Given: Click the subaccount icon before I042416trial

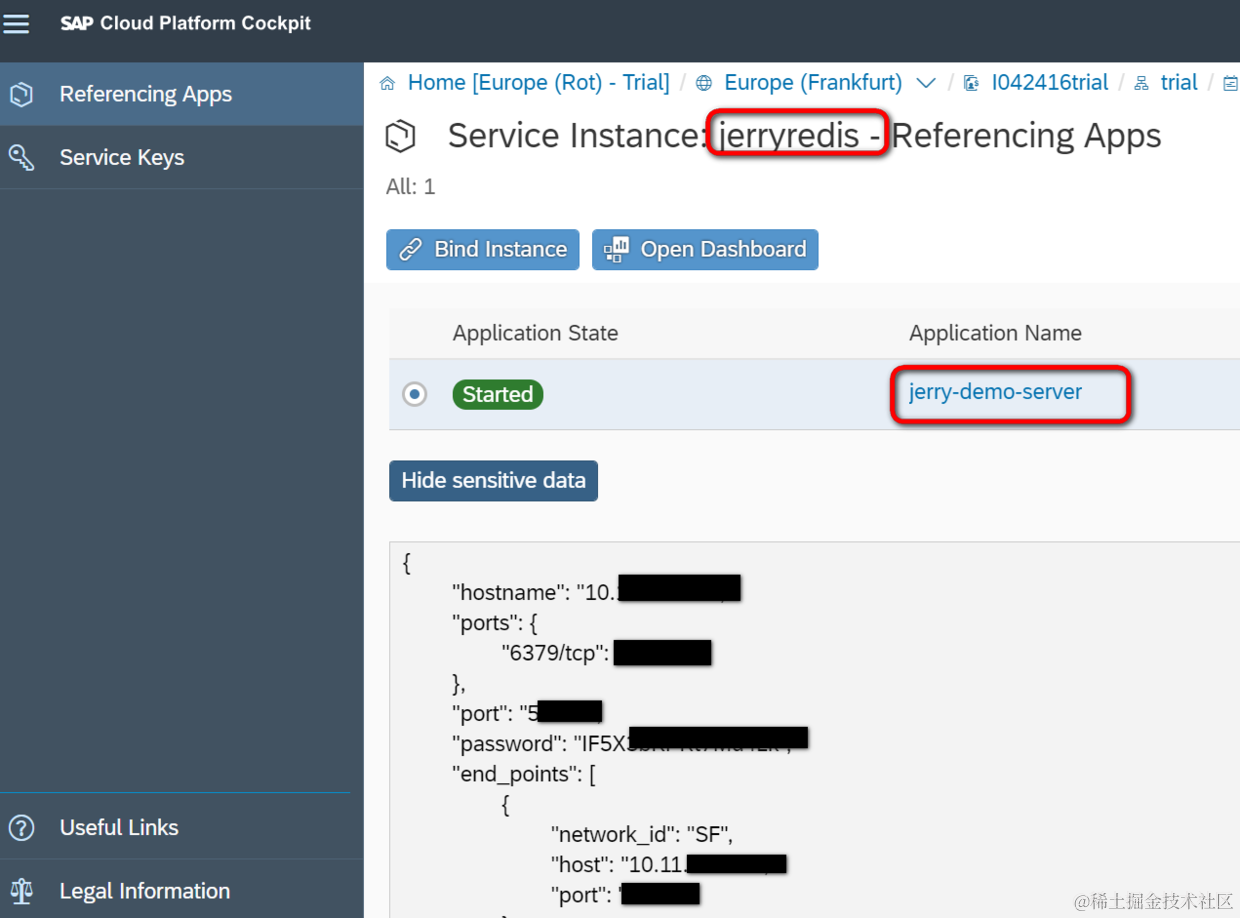Looking at the screenshot, I should [971, 83].
